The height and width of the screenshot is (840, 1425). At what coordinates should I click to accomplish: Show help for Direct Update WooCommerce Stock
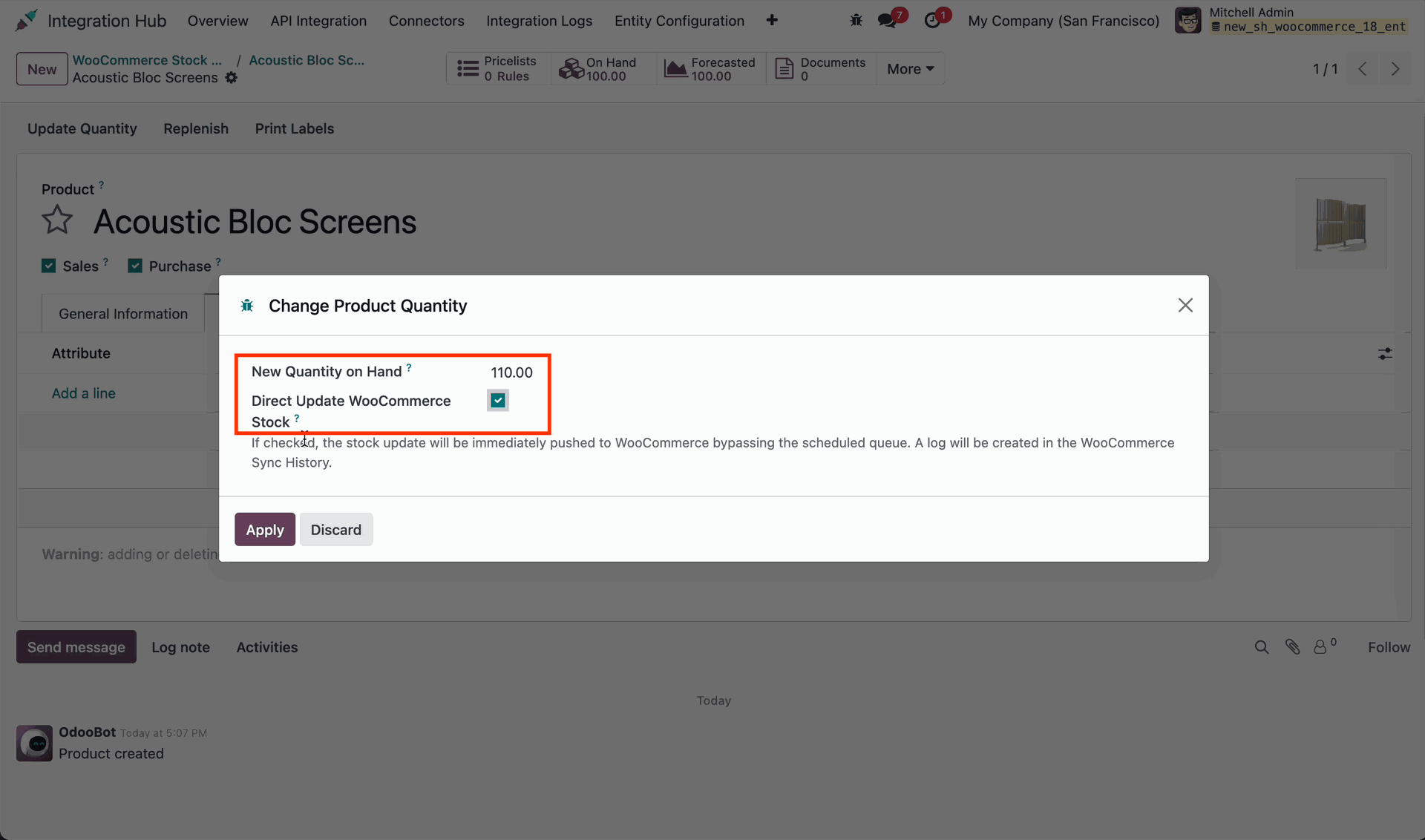297,419
